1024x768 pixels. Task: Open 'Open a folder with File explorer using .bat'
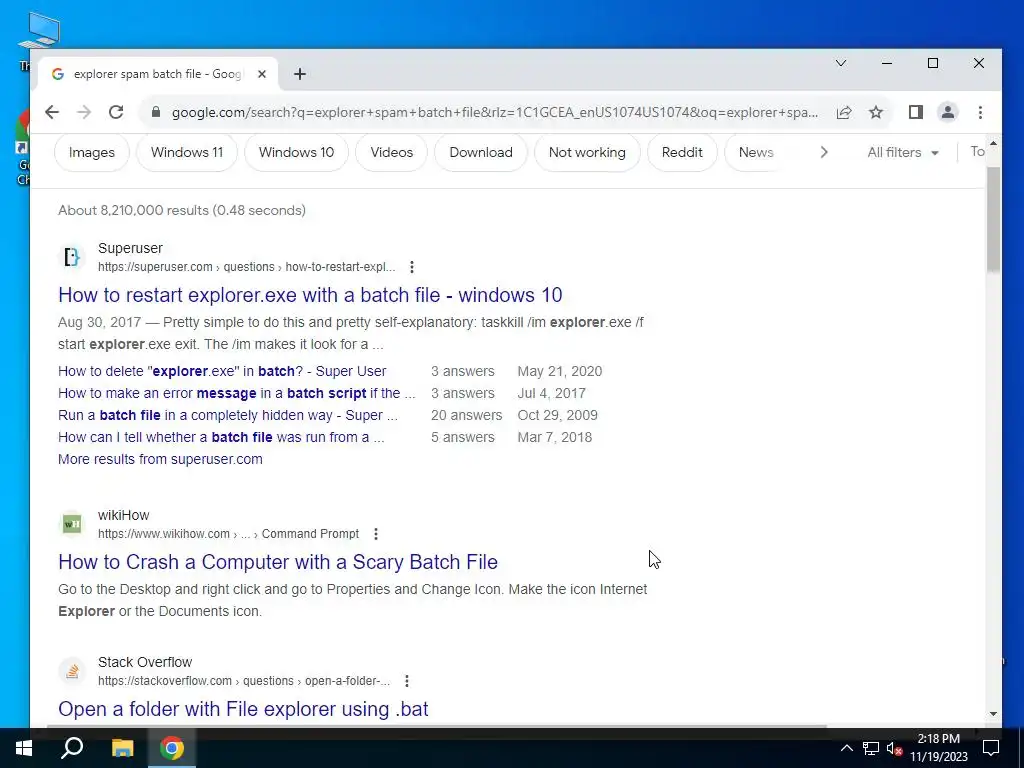point(243,709)
